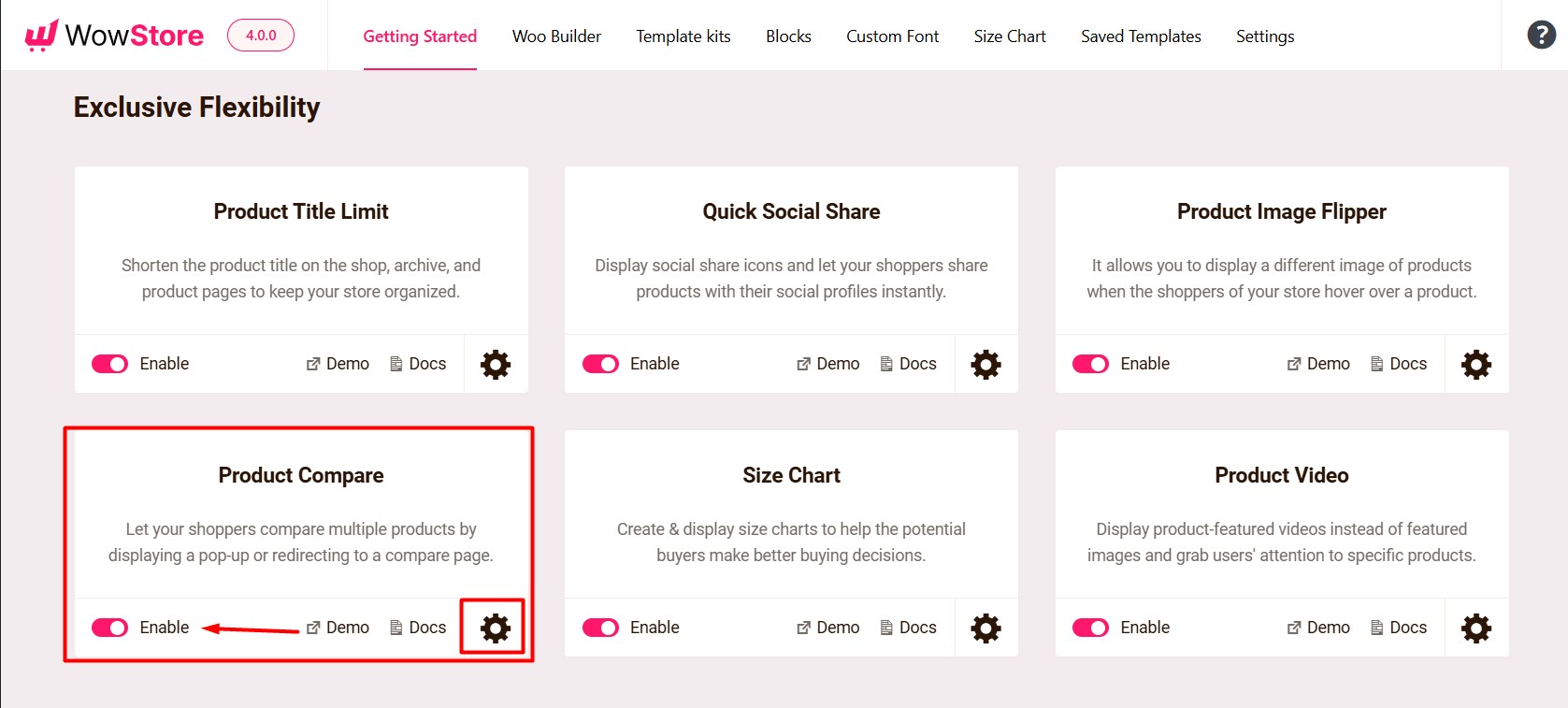This screenshot has width=1568, height=708.
Task: Open the Size Chart Docs link
Action: coord(909,628)
